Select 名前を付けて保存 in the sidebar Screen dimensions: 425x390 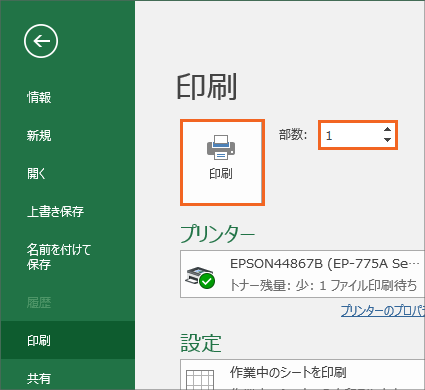59,257
